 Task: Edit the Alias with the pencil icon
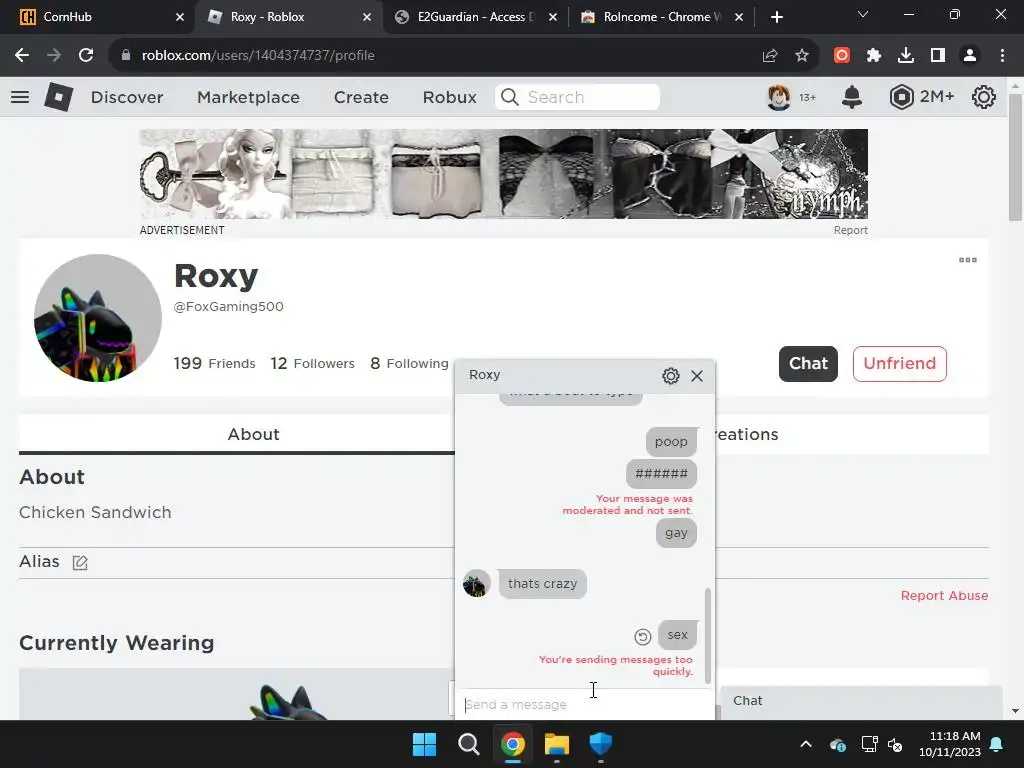pyautogui.click(x=80, y=562)
